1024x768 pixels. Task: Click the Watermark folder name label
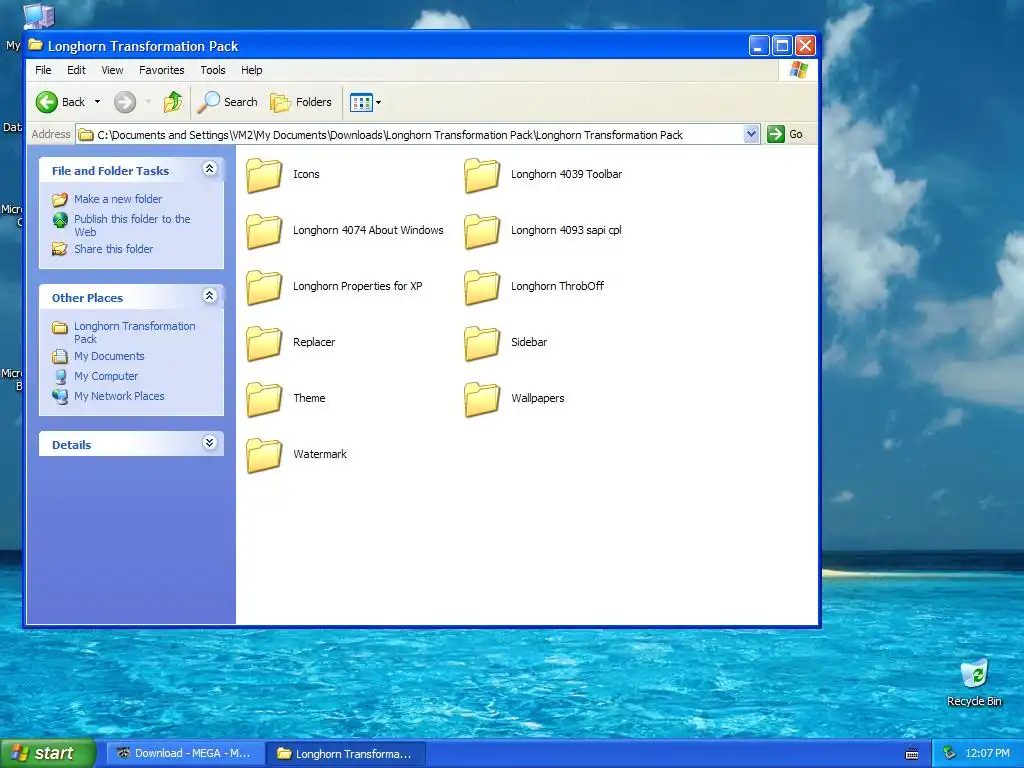[320, 454]
